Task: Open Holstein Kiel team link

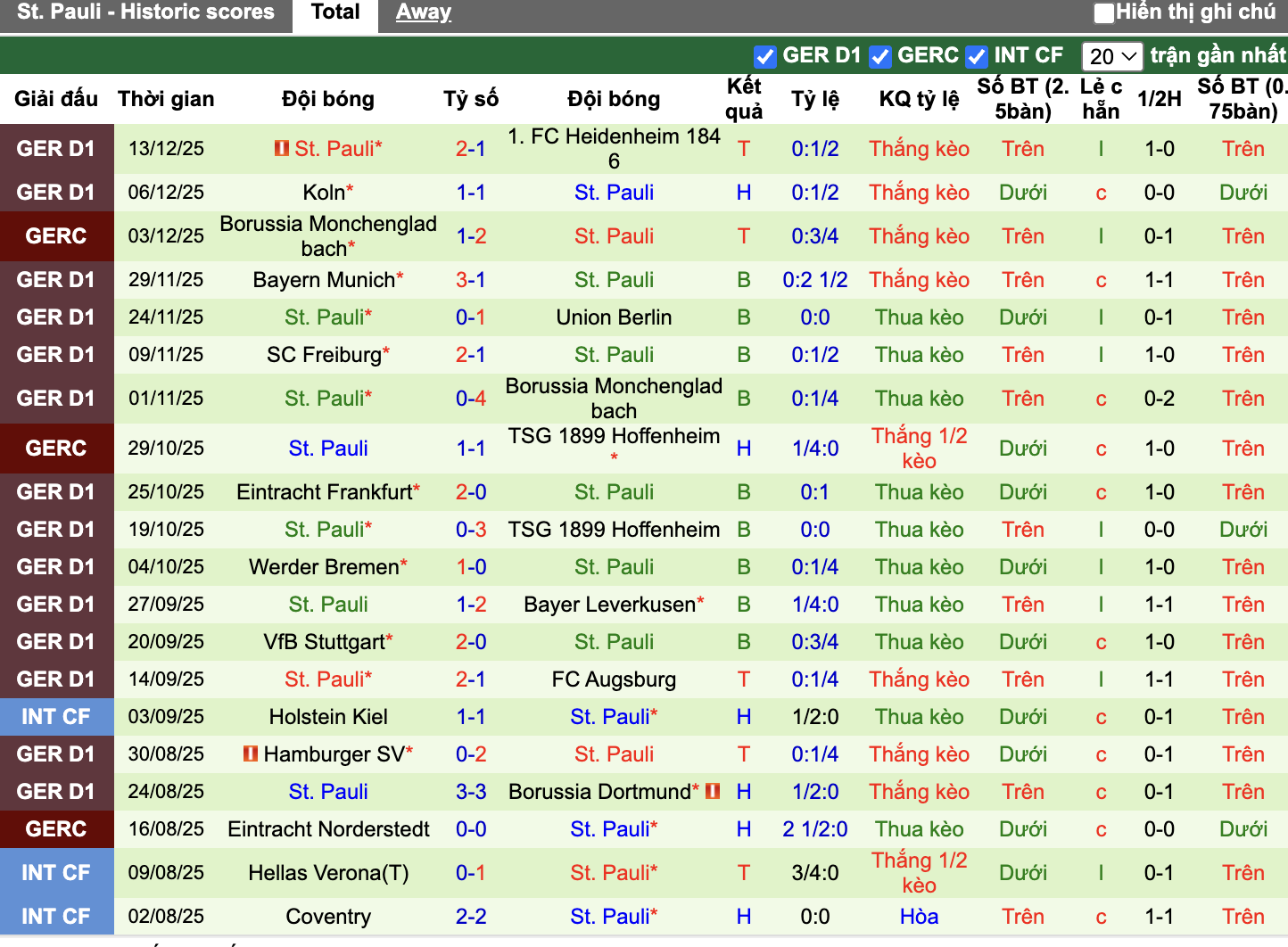Action: [x=328, y=717]
